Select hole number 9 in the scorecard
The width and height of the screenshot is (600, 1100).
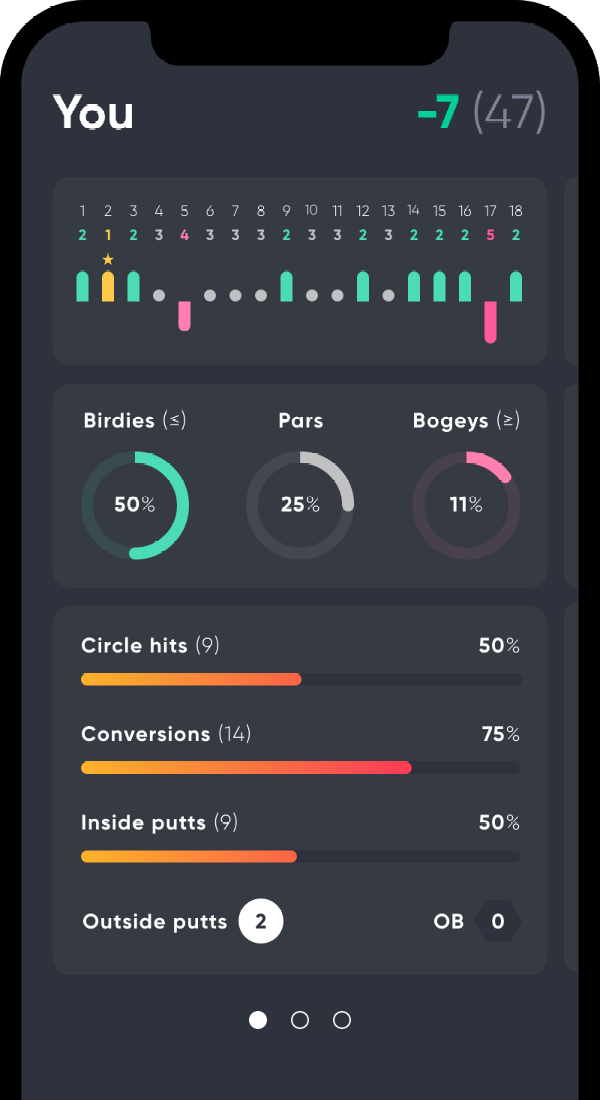point(286,211)
